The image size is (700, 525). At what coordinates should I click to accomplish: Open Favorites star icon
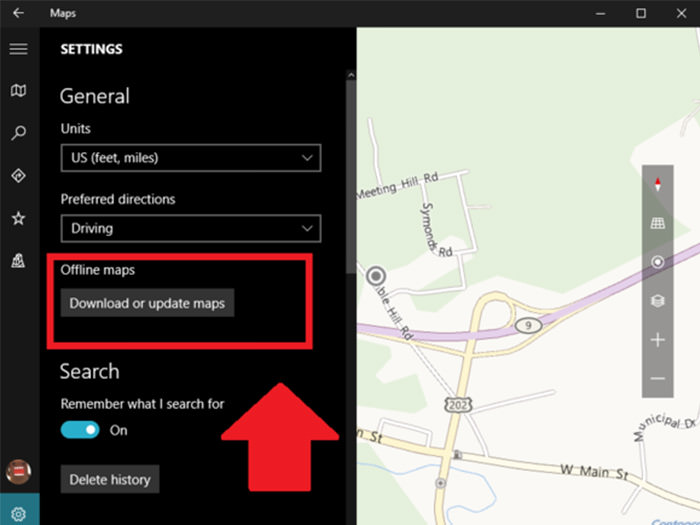pos(18,218)
